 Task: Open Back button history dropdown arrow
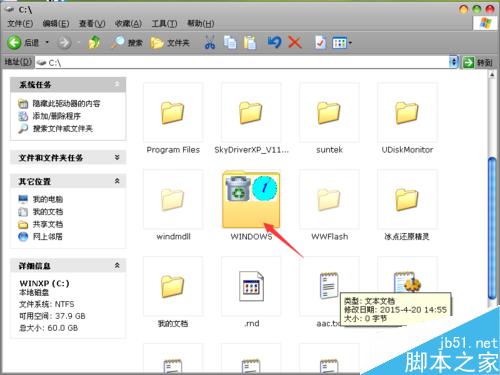pos(47,42)
